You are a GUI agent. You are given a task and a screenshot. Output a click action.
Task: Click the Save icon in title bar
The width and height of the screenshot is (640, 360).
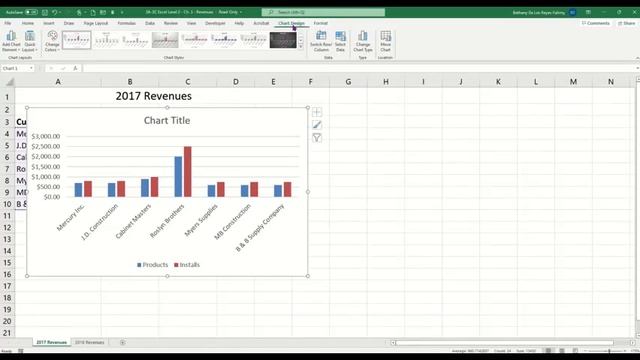click(45, 12)
